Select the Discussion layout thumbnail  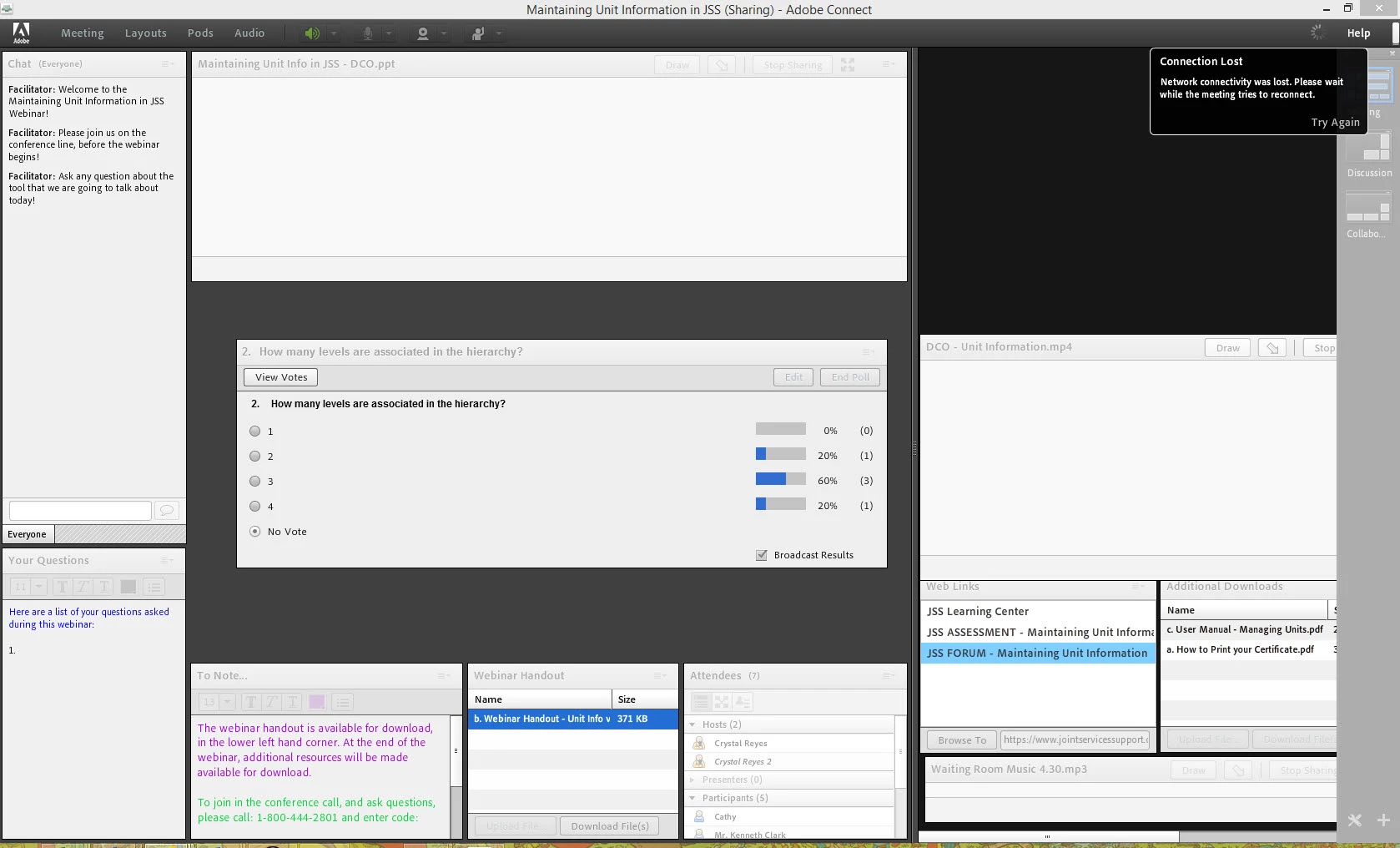point(1368,149)
